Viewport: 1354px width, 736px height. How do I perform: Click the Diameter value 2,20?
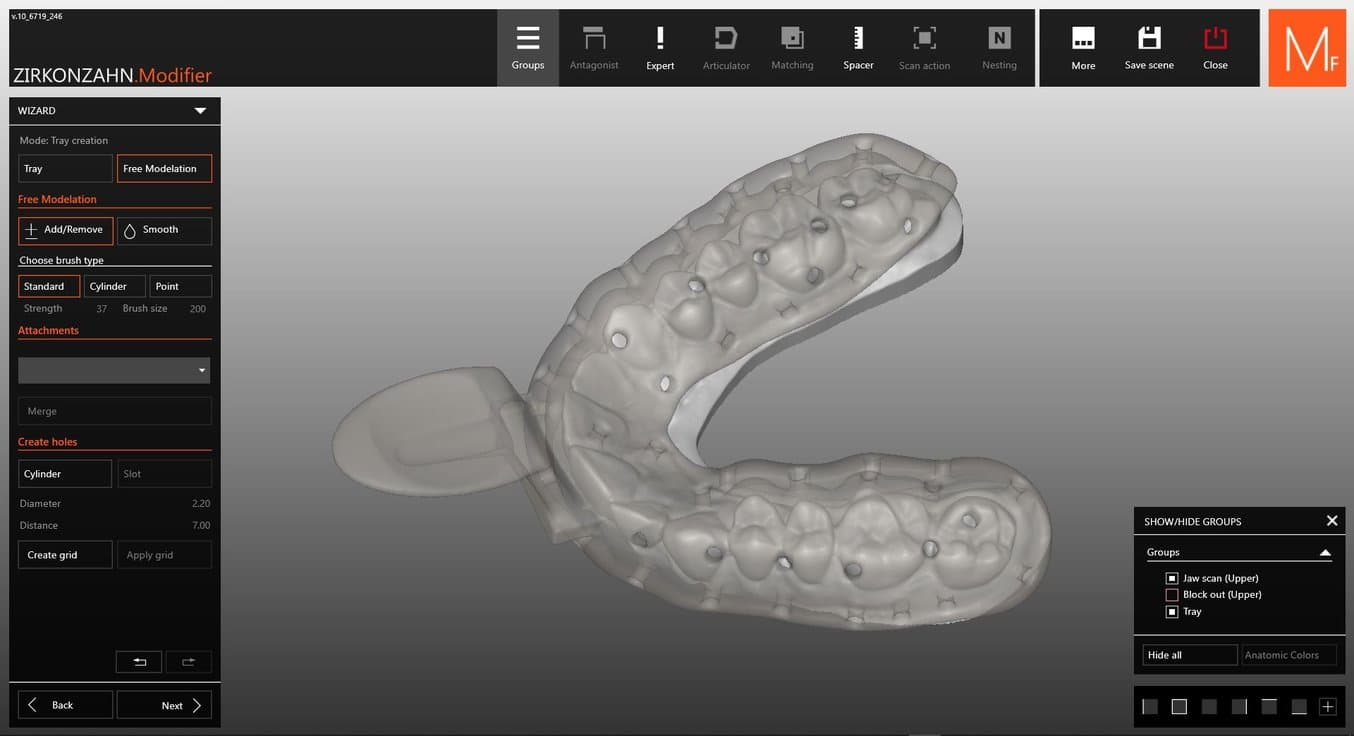[201, 504]
